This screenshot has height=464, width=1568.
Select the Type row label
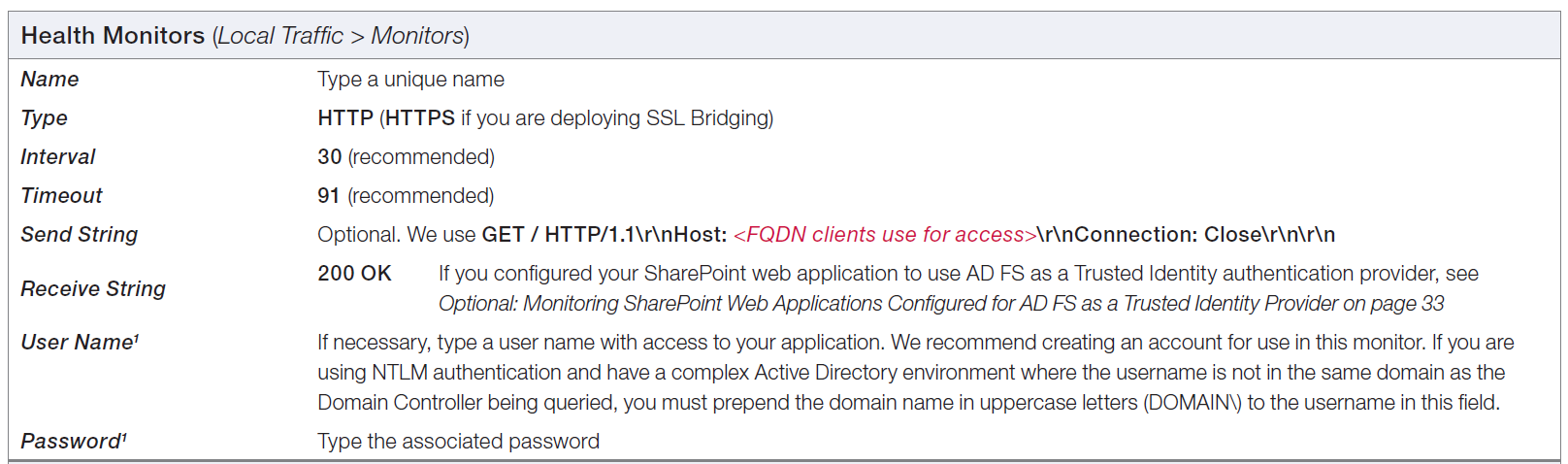coord(44,118)
